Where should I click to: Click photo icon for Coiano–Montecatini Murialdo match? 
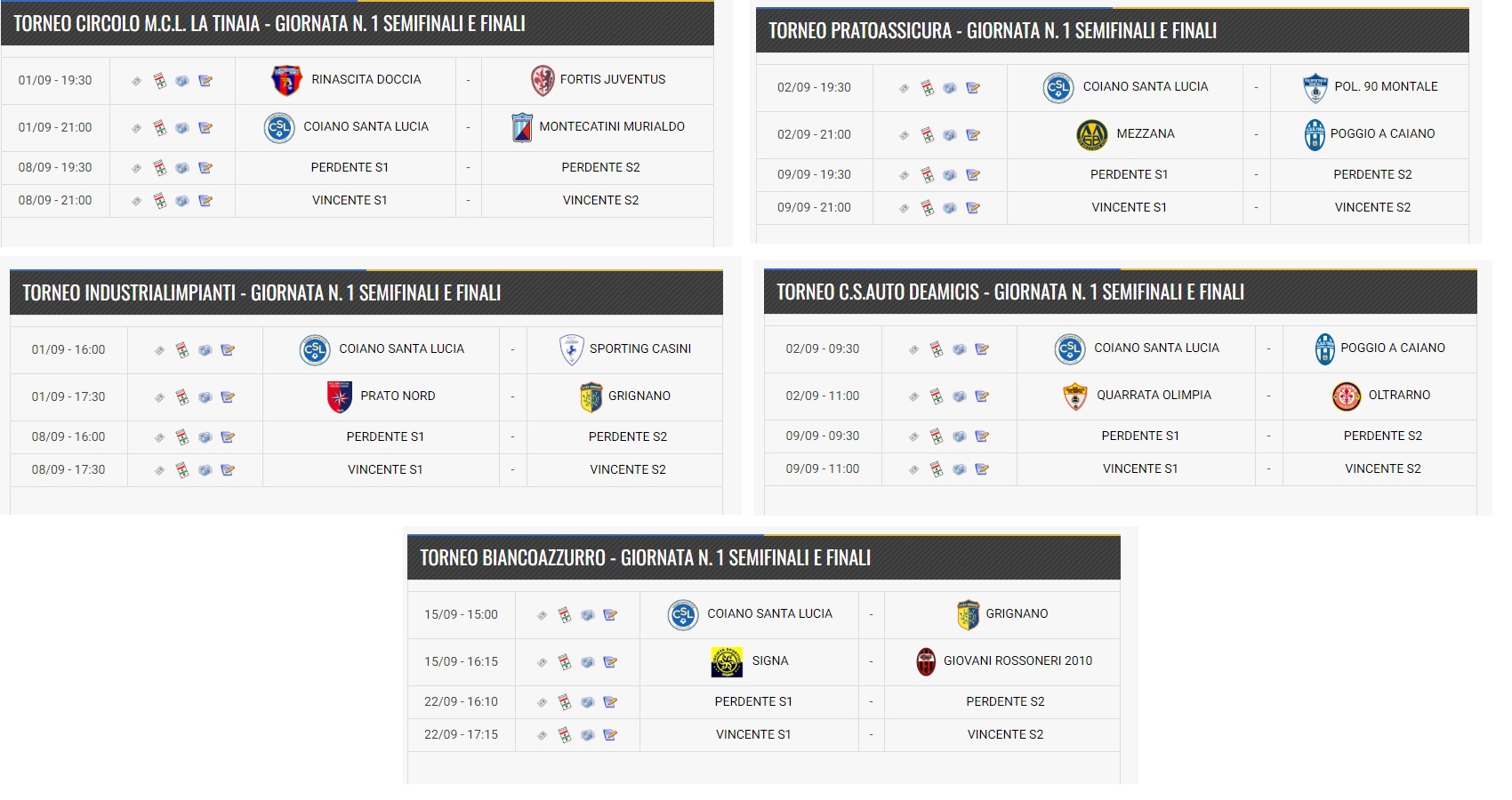[x=182, y=128]
